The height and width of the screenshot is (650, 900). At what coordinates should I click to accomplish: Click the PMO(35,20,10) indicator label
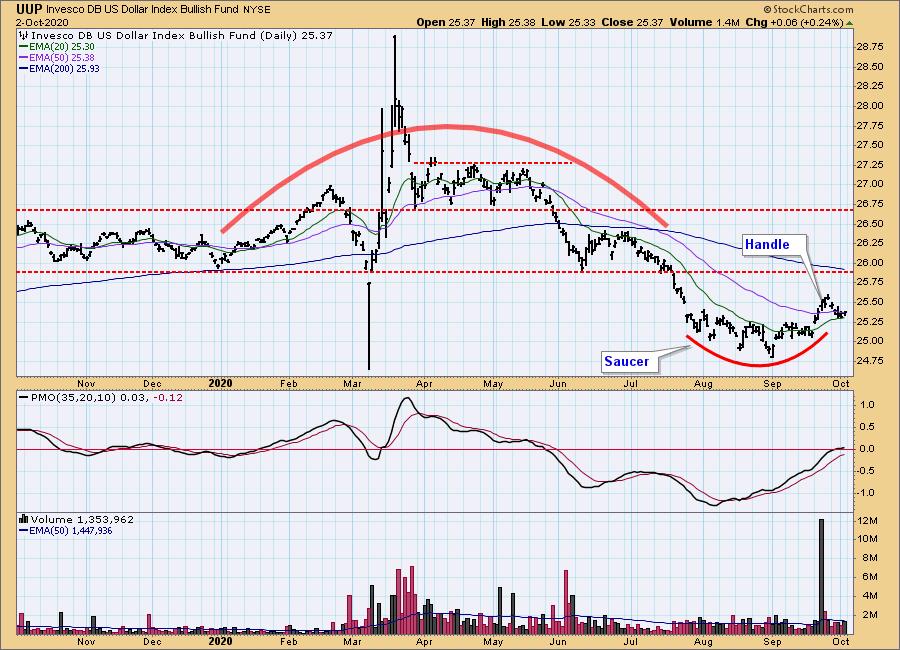pos(72,397)
